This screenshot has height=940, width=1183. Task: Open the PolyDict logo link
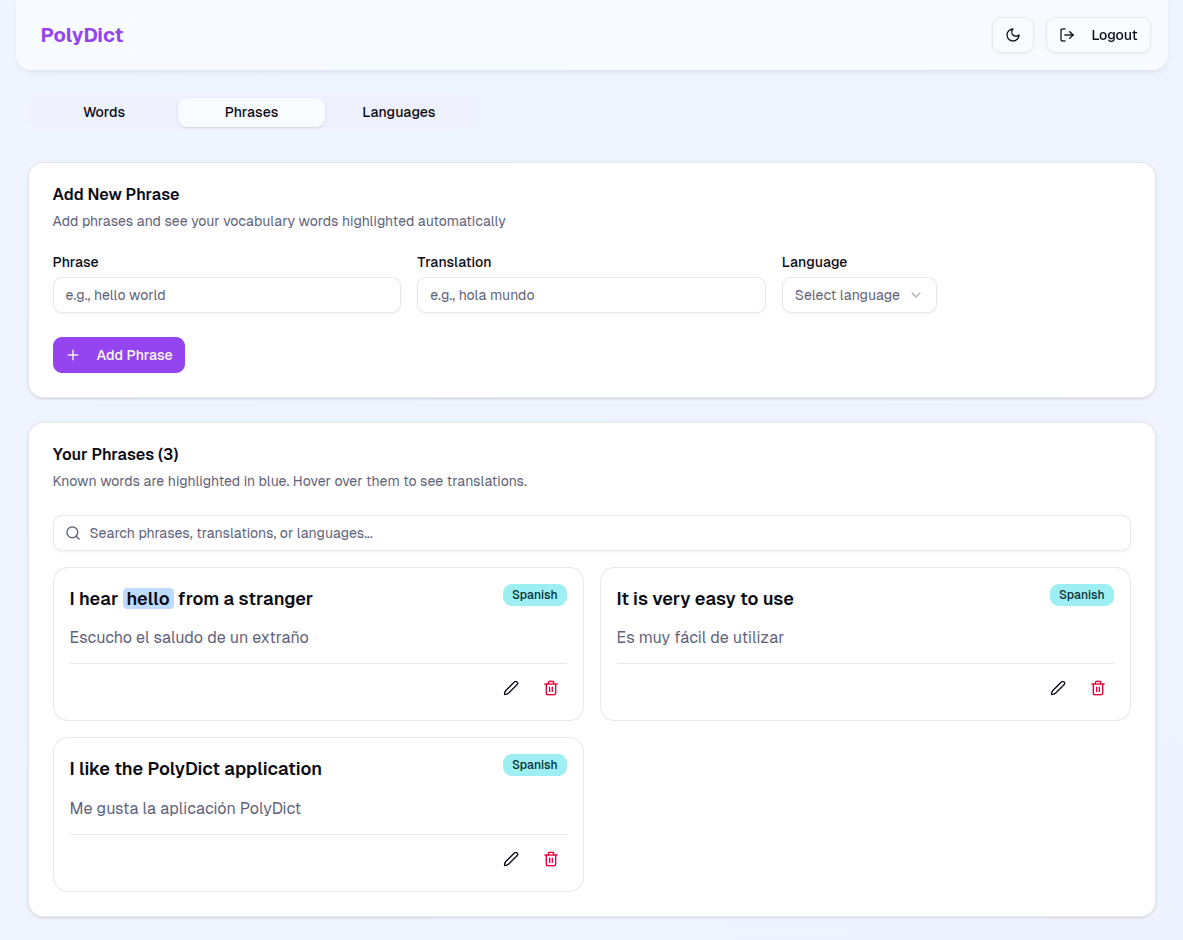tap(81, 35)
